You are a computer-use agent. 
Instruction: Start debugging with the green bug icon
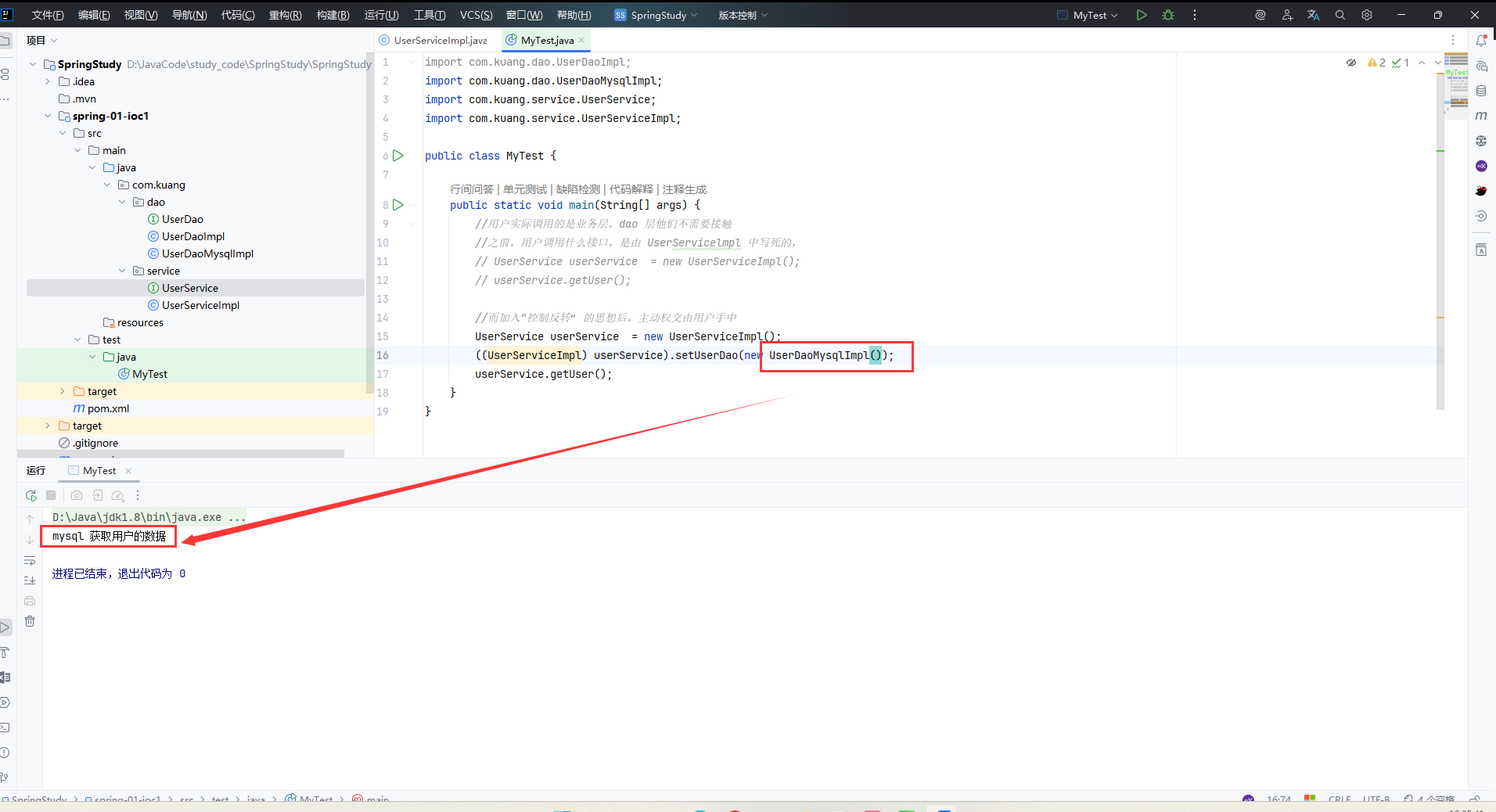[1168, 15]
